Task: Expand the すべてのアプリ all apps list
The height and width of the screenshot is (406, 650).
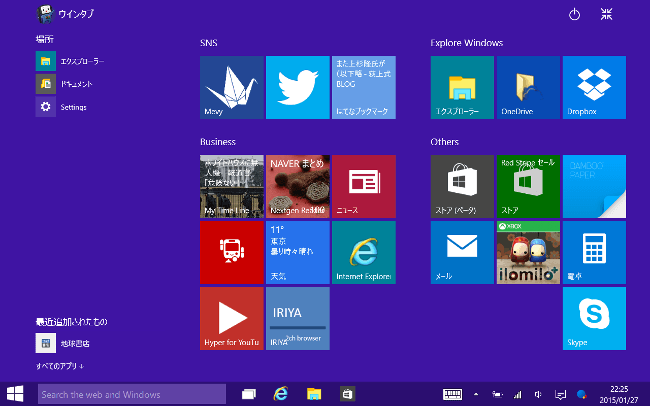Action: click(60, 366)
